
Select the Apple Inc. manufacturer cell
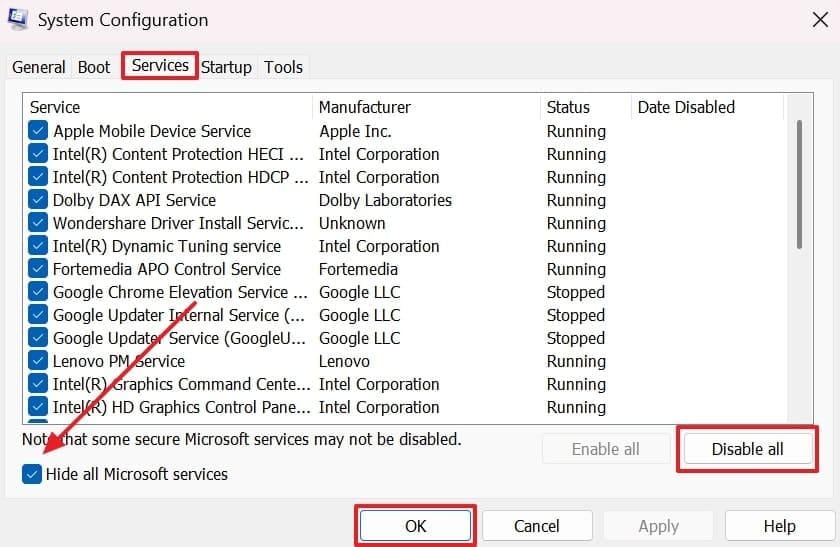click(x=356, y=131)
